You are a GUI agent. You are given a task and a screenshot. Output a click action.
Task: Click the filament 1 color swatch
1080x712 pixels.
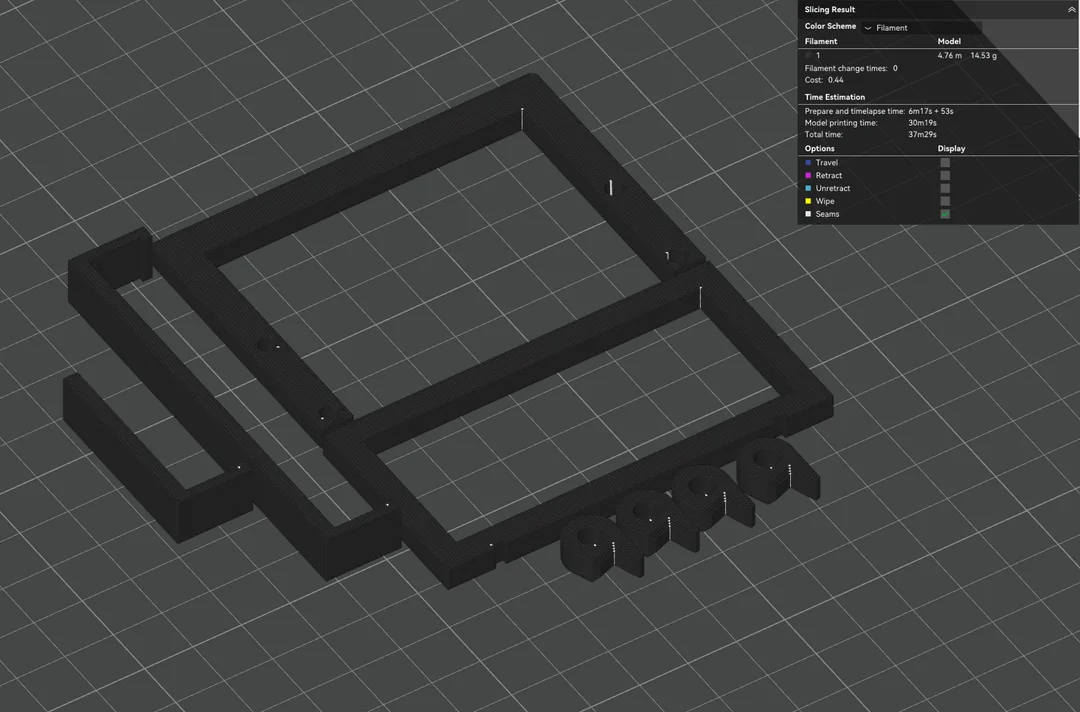point(808,55)
